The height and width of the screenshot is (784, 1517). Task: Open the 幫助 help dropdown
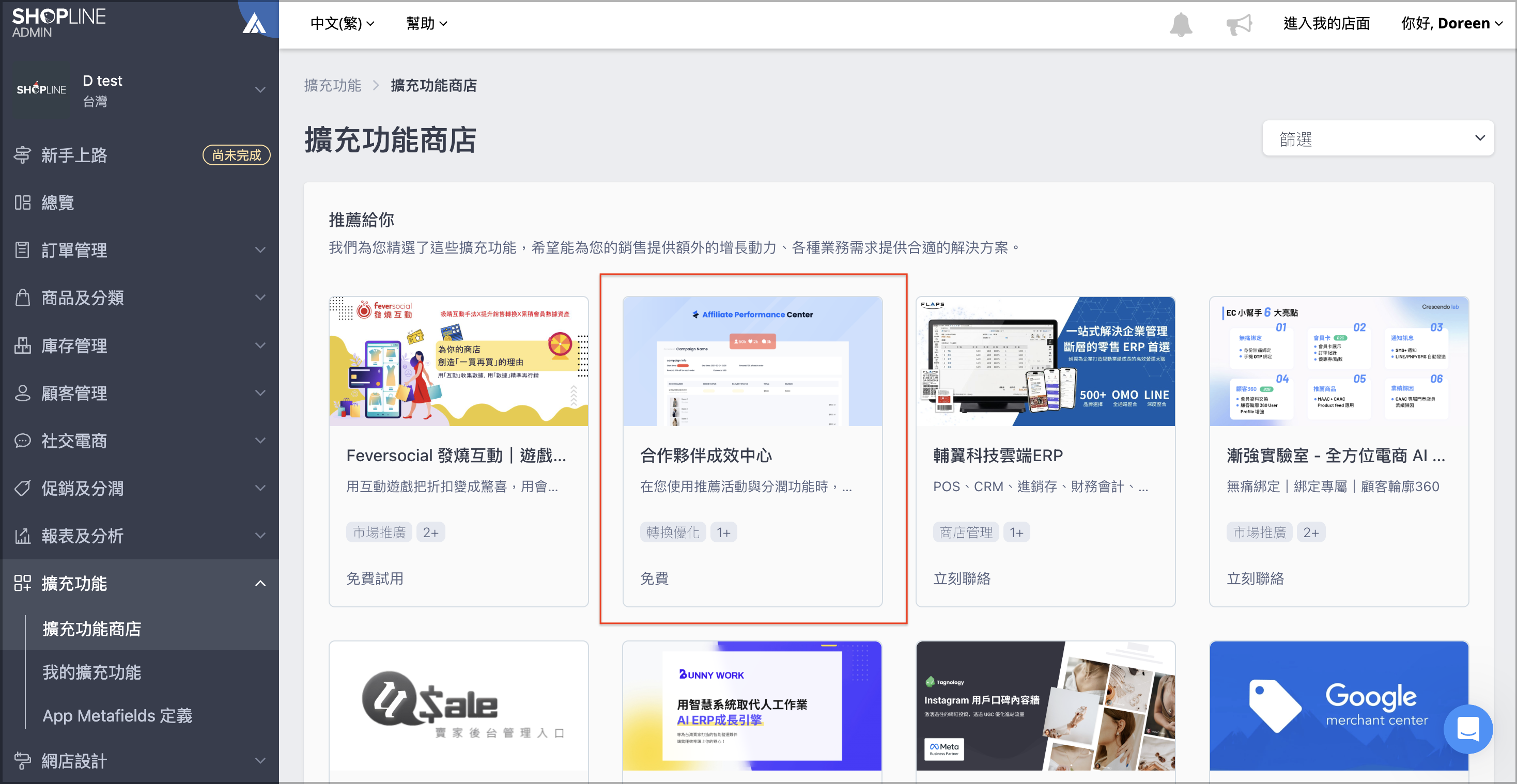point(426,24)
